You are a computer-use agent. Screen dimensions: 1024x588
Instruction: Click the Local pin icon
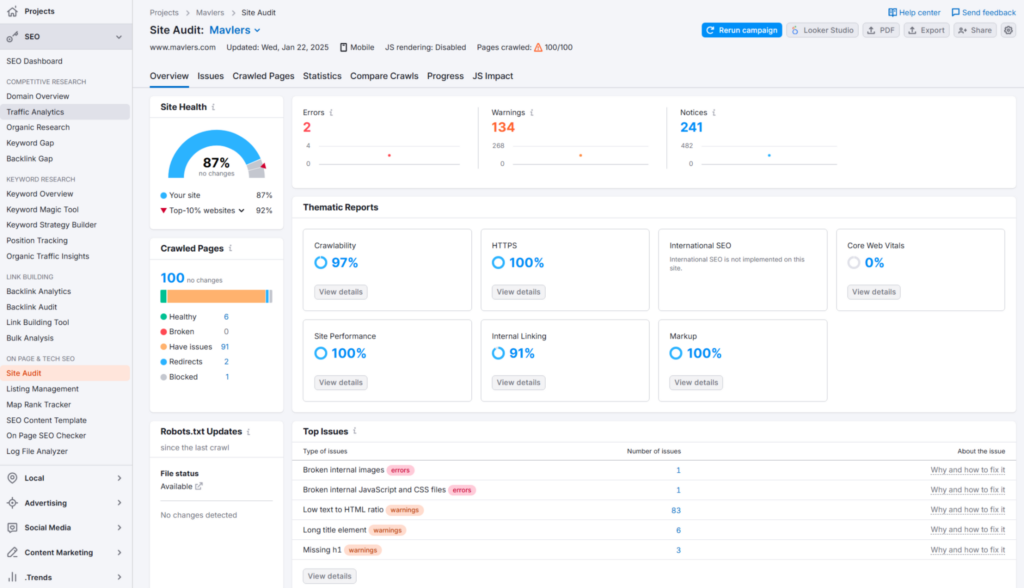[x=12, y=478]
